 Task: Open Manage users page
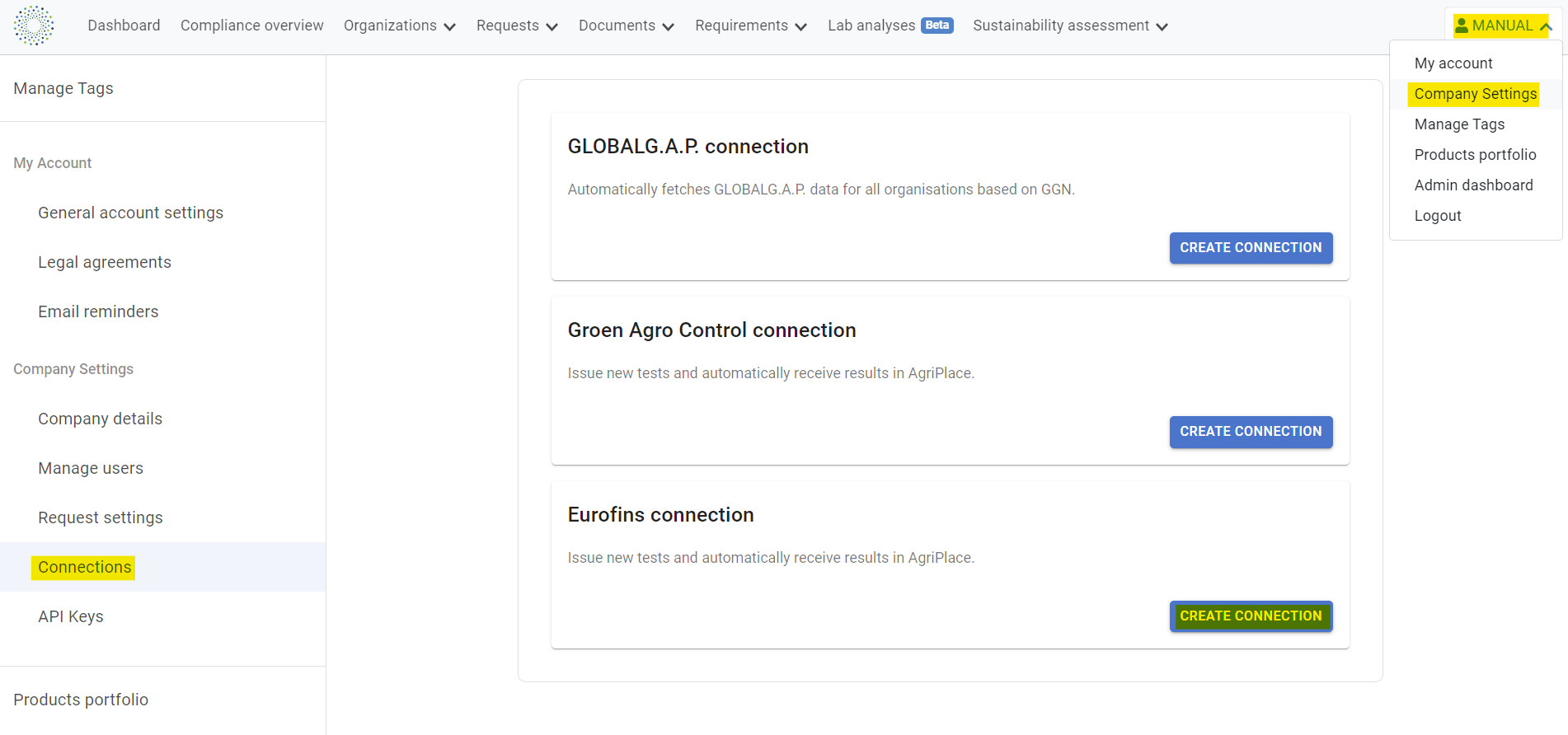pyautogui.click(x=91, y=468)
